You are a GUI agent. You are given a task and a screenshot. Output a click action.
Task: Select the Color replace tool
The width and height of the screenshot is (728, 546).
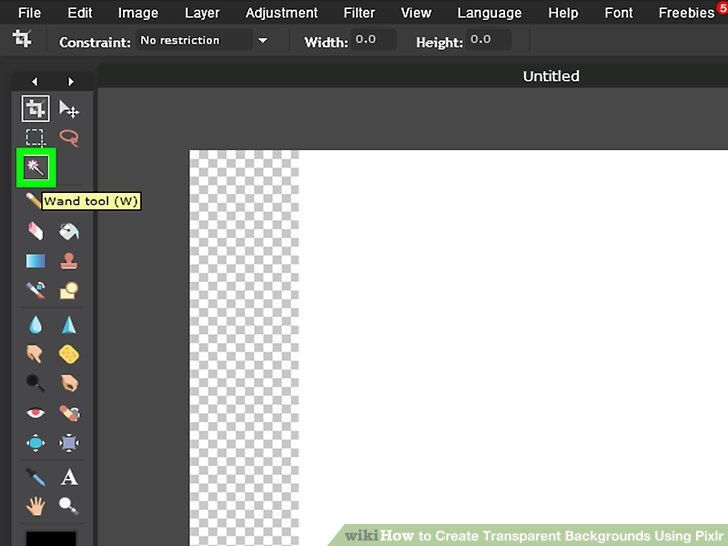click(x=35, y=290)
